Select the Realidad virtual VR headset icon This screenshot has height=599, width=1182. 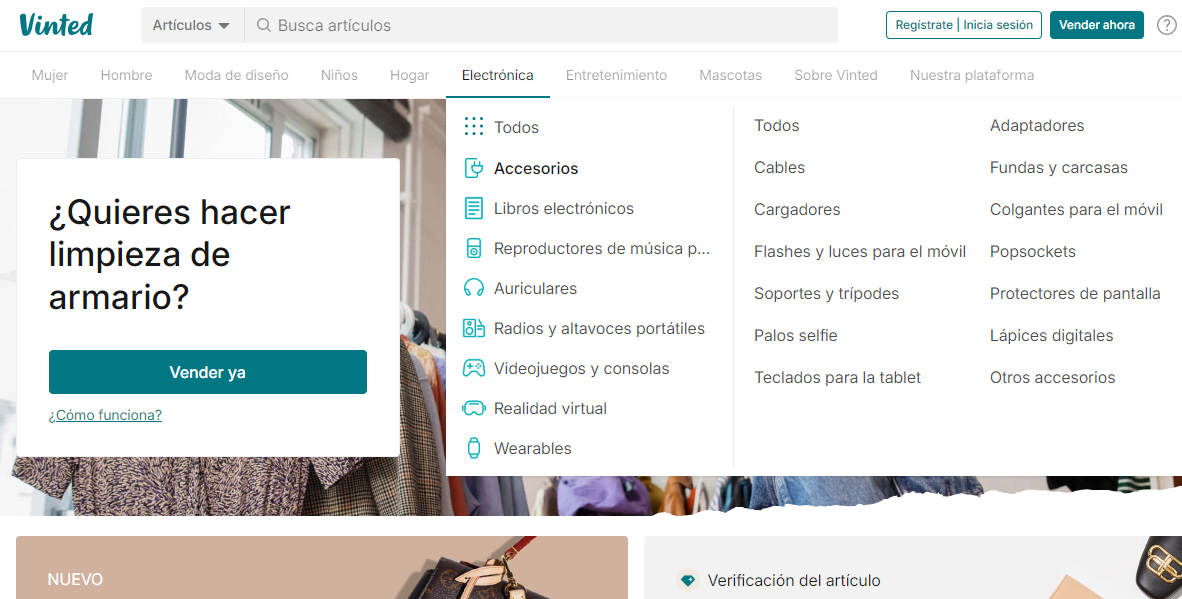[473, 408]
